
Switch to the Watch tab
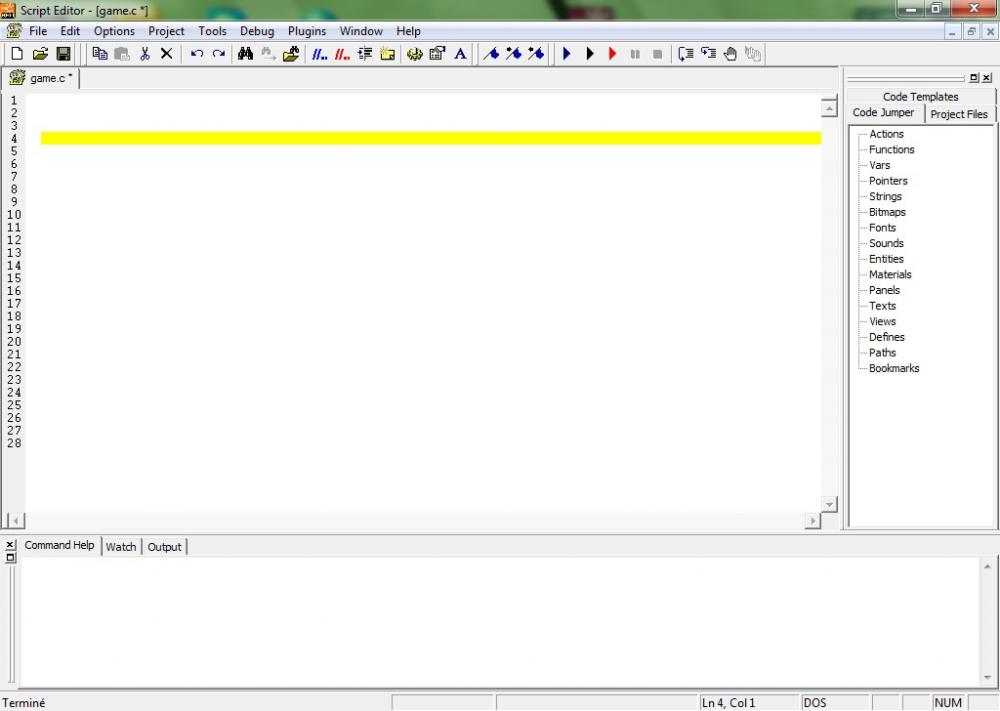(x=121, y=546)
